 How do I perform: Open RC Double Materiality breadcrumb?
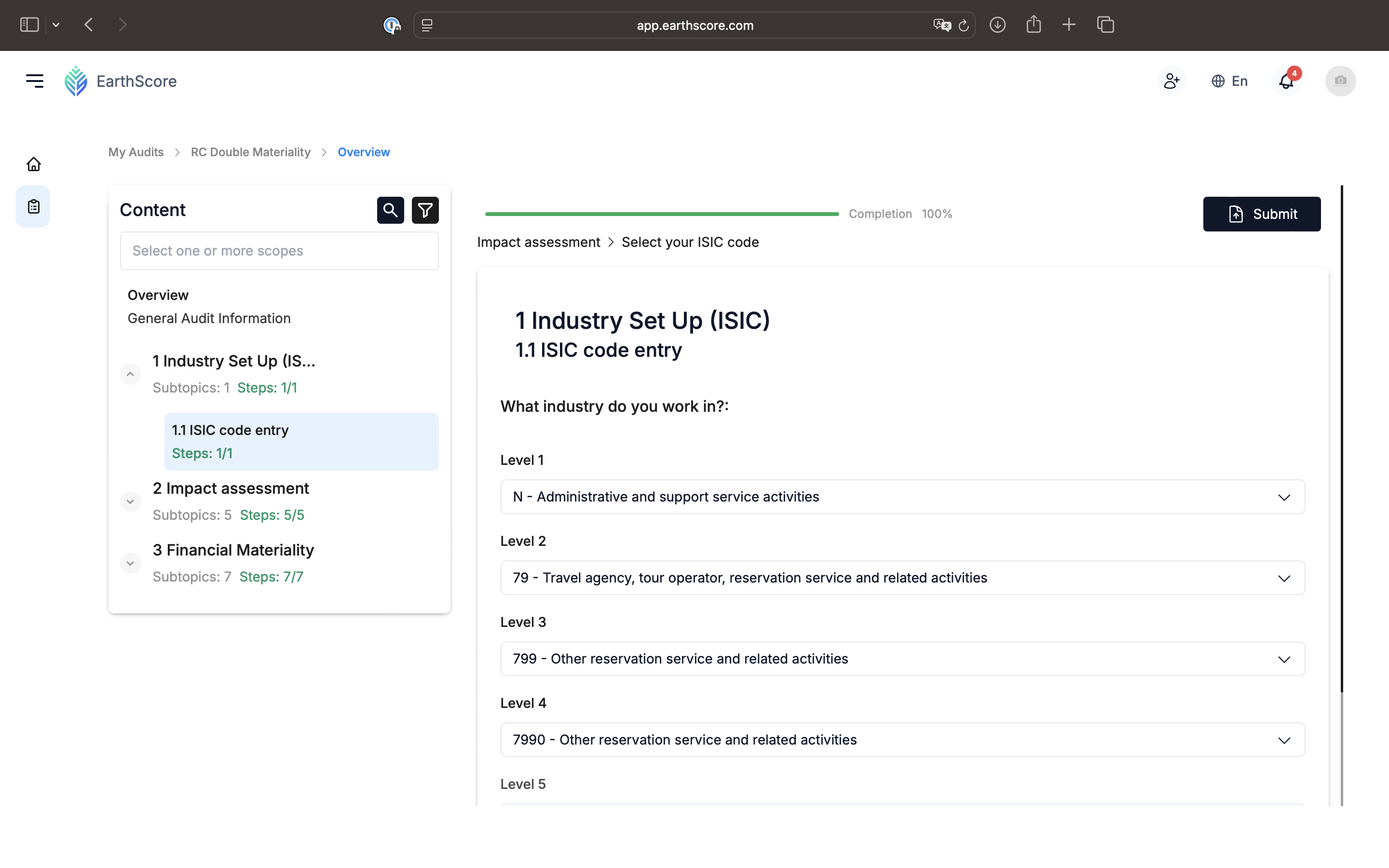pyautogui.click(x=251, y=152)
